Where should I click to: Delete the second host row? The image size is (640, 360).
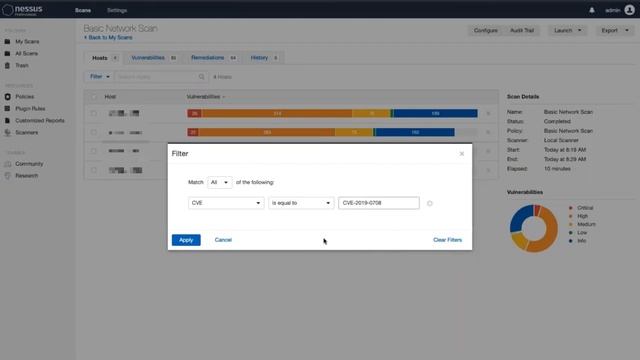point(488,132)
